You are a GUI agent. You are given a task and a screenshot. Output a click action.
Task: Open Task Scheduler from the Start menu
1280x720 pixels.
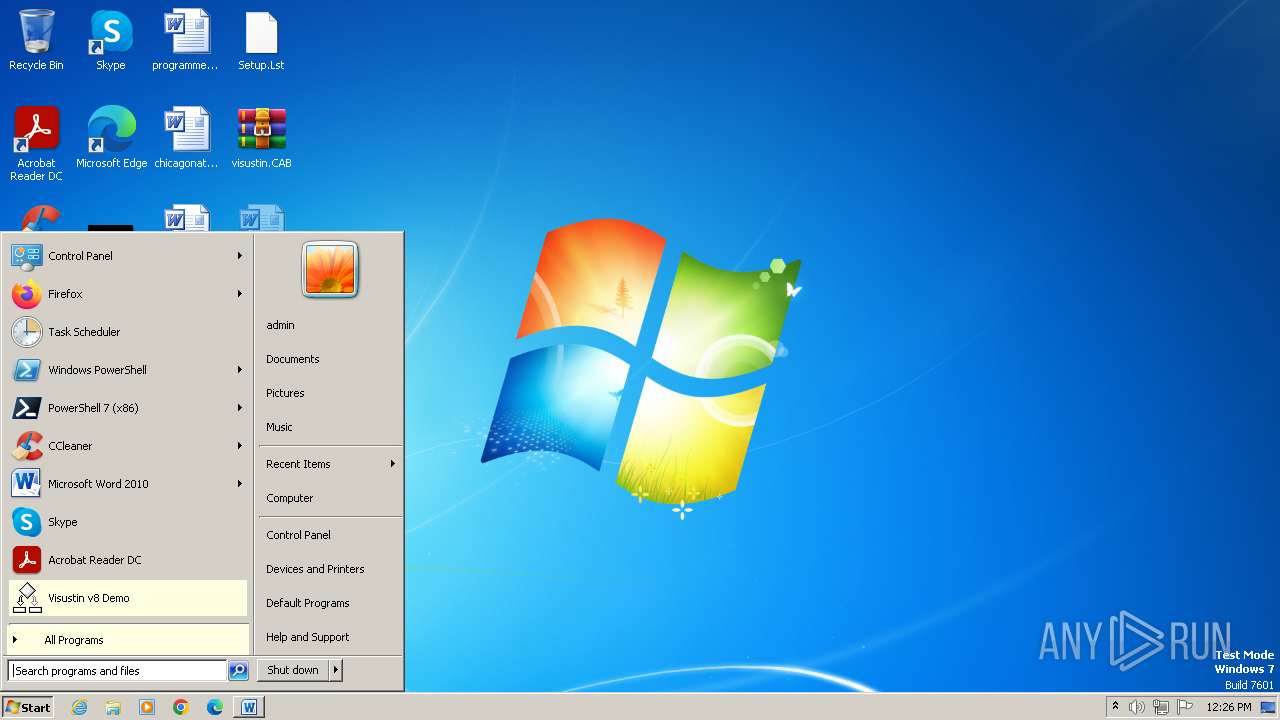(128, 332)
